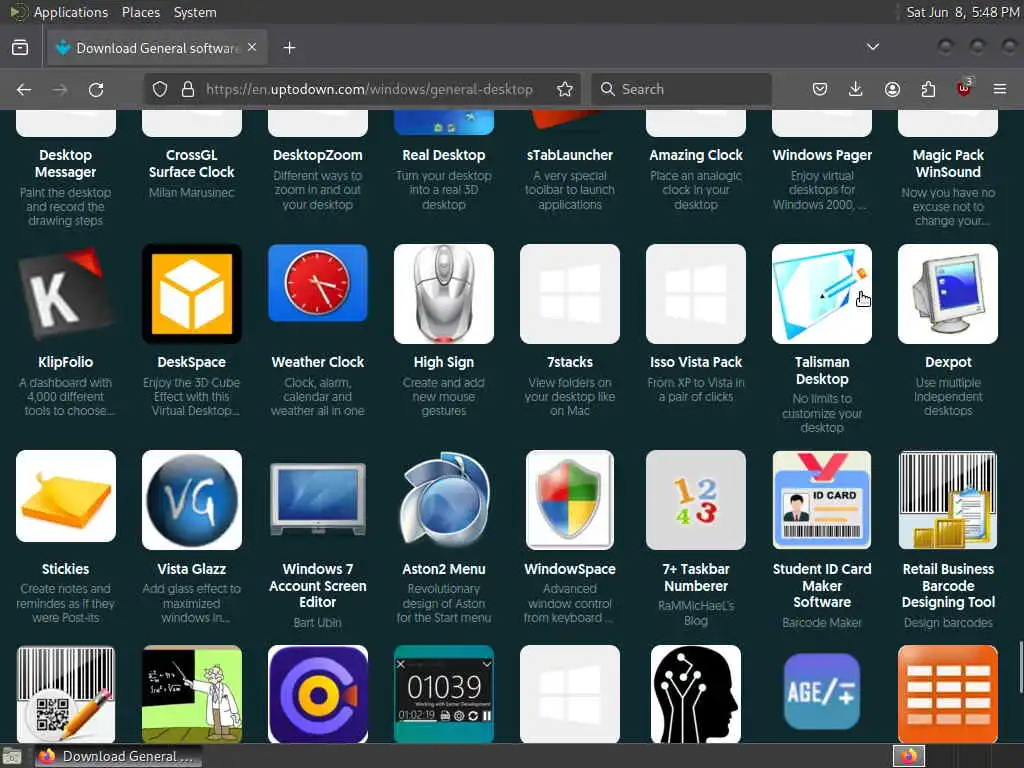Open the Windows Pager title link
This screenshot has height=768, width=1024.
click(822, 155)
